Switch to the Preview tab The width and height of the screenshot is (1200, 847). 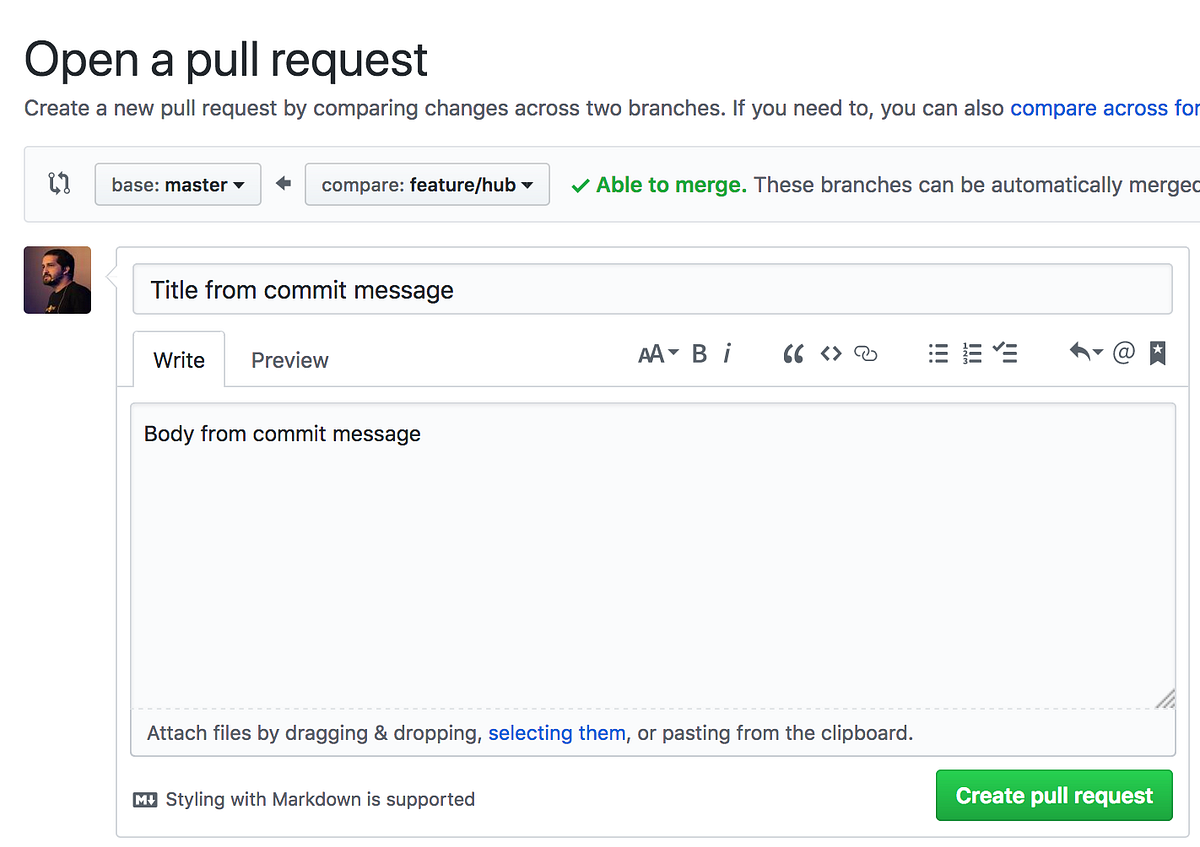pyautogui.click(x=289, y=360)
